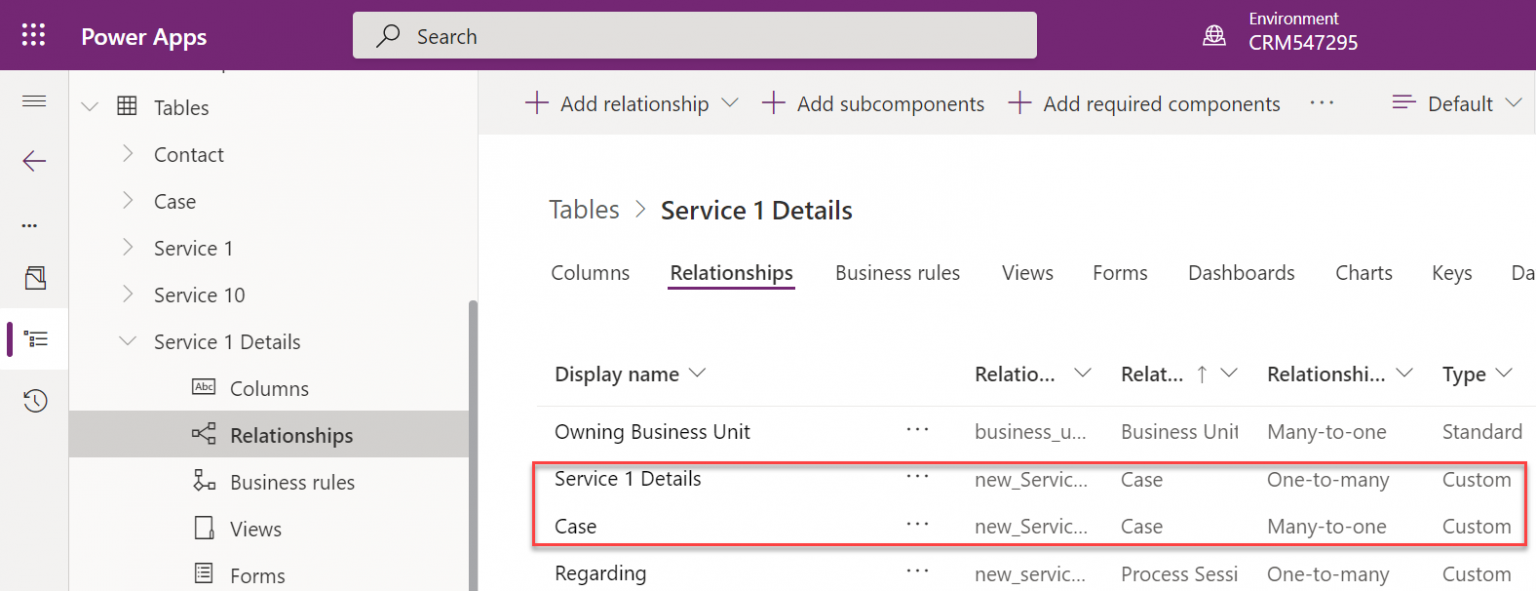Viewport: 1536px width, 591px height.
Task: Open options for Case relationship row
Action: coord(917,524)
